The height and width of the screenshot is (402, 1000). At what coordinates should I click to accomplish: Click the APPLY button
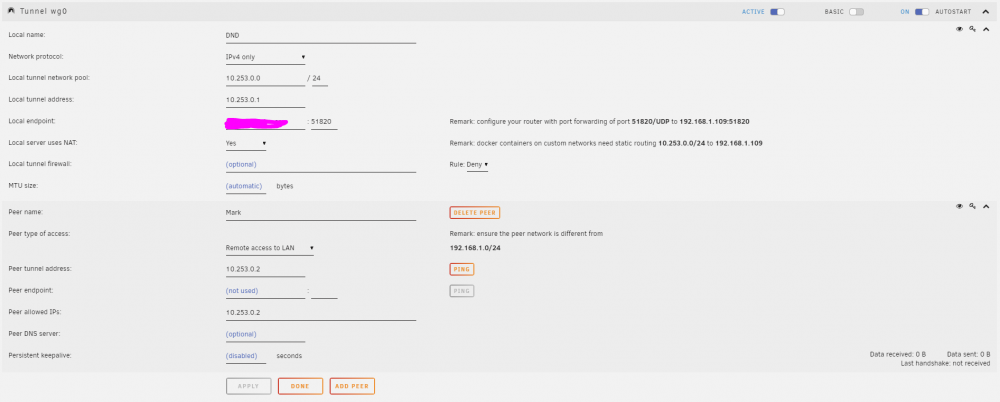[x=249, y=386]
